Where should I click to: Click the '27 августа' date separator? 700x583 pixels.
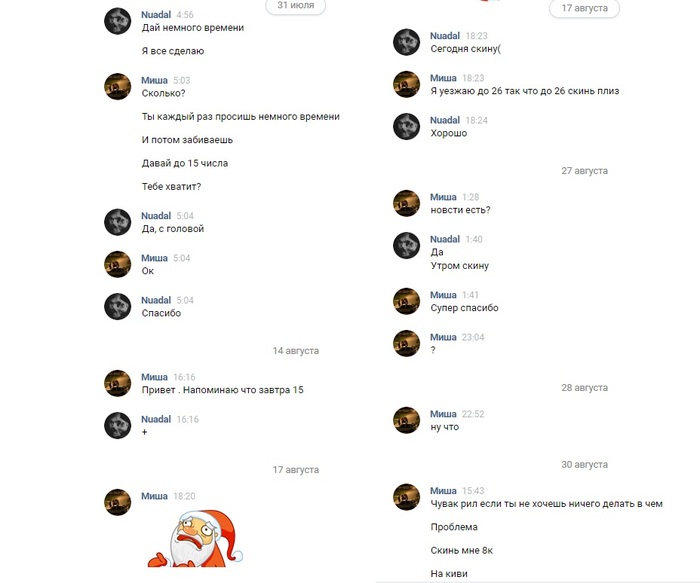(x=584, y=171)
